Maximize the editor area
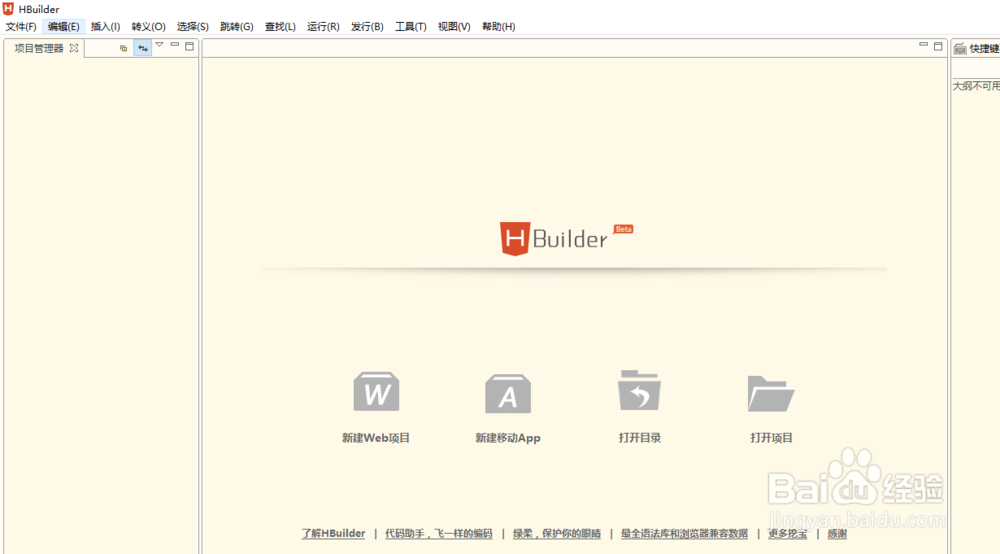The width and height of the screenshot is (1000, 554). click(938, 46)
